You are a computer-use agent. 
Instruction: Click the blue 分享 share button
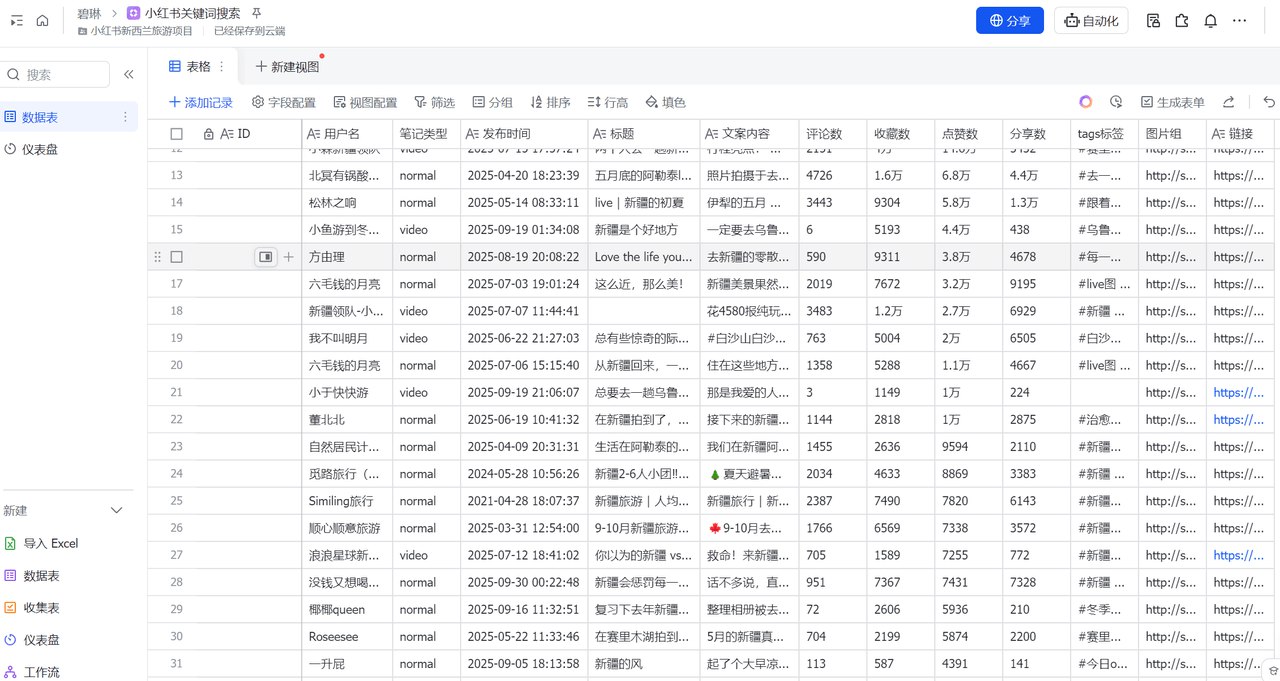(x=1009, y=20)
